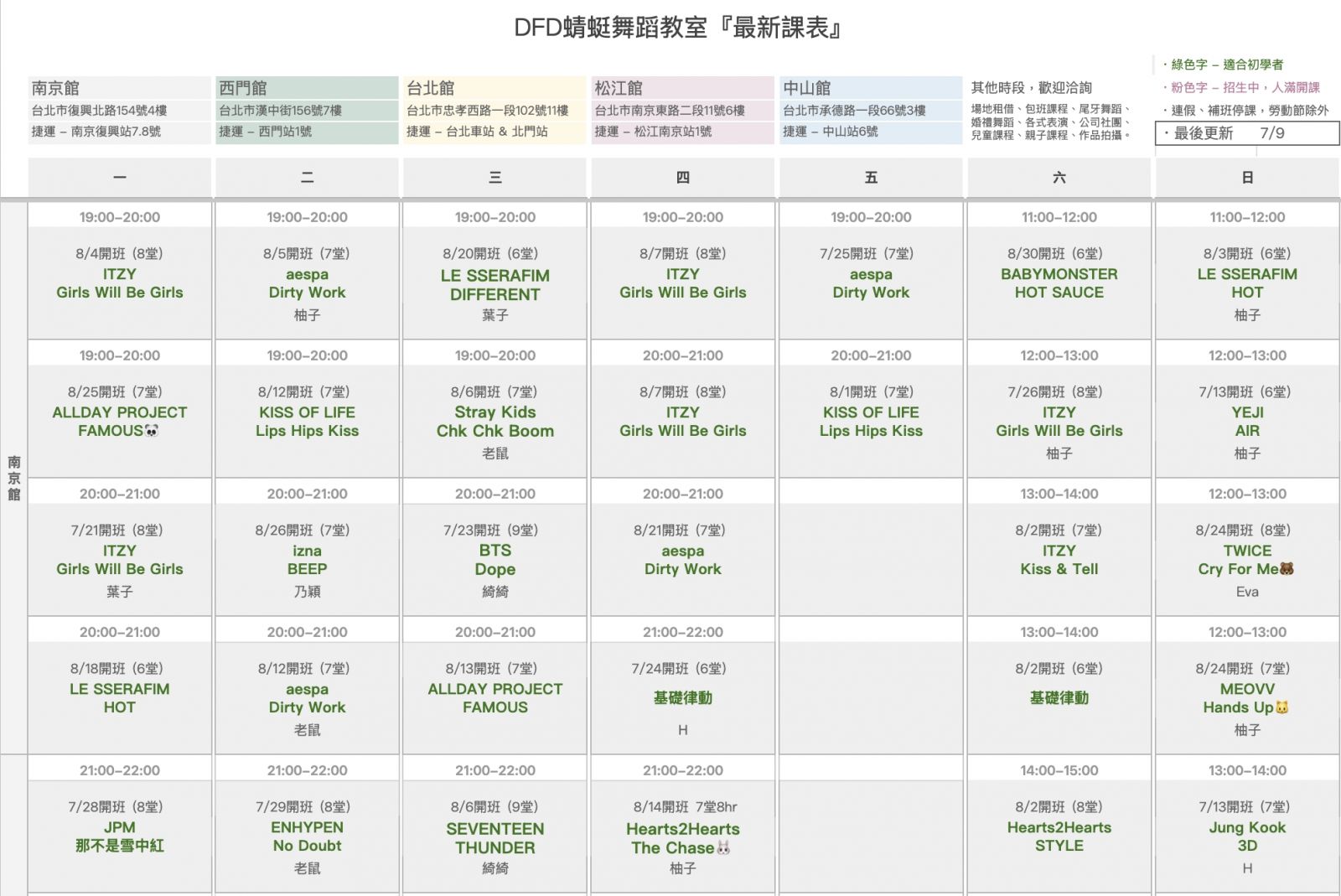Viewport: 1341px width, 896px height.
Task: Click BABYMONSTER HOT SAUCE class
Action: [x=1059, y=283]
